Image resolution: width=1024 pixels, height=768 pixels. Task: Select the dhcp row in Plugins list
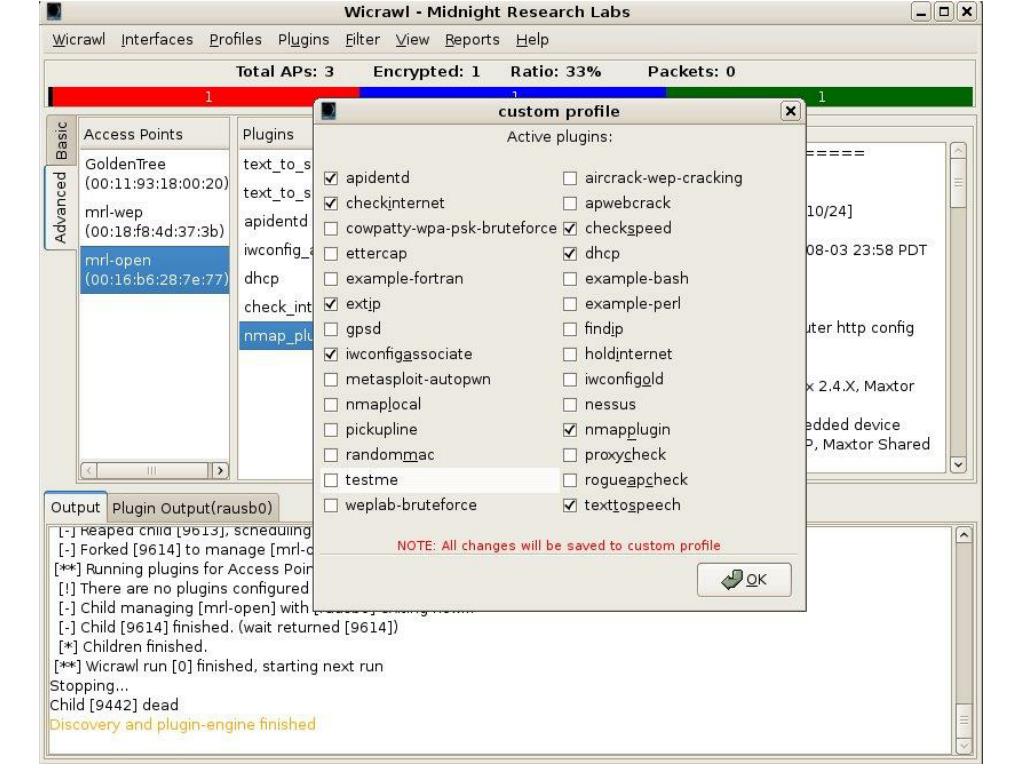pos(276,279)
